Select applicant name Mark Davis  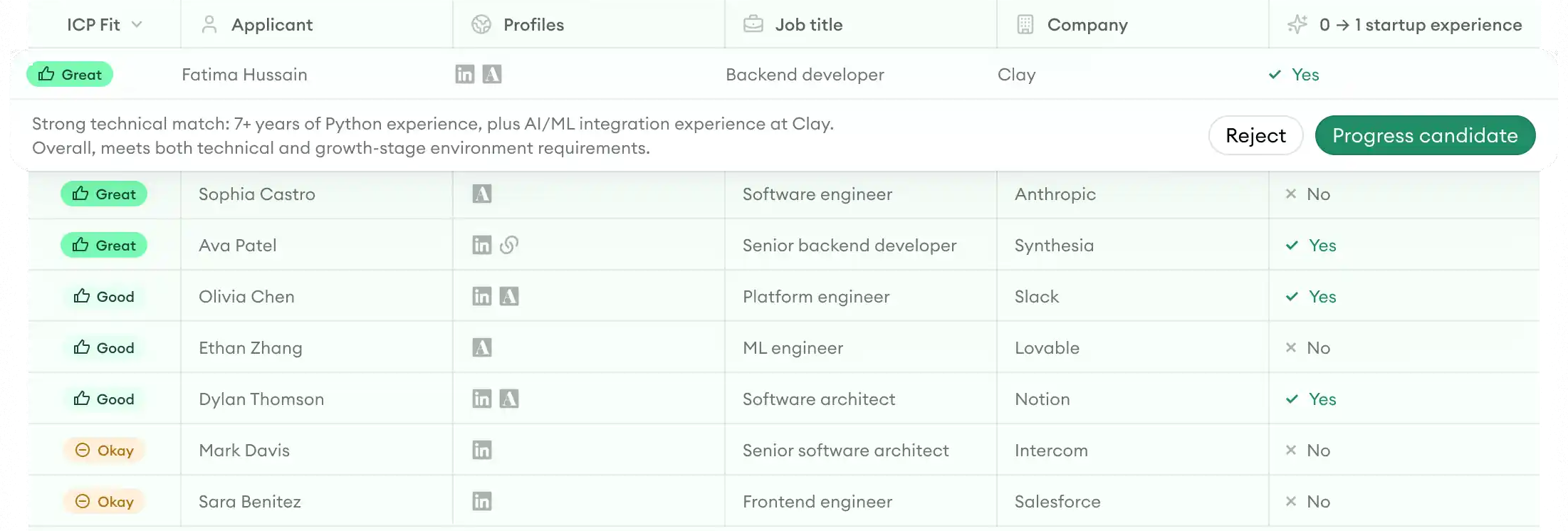[x=244, y=450]
